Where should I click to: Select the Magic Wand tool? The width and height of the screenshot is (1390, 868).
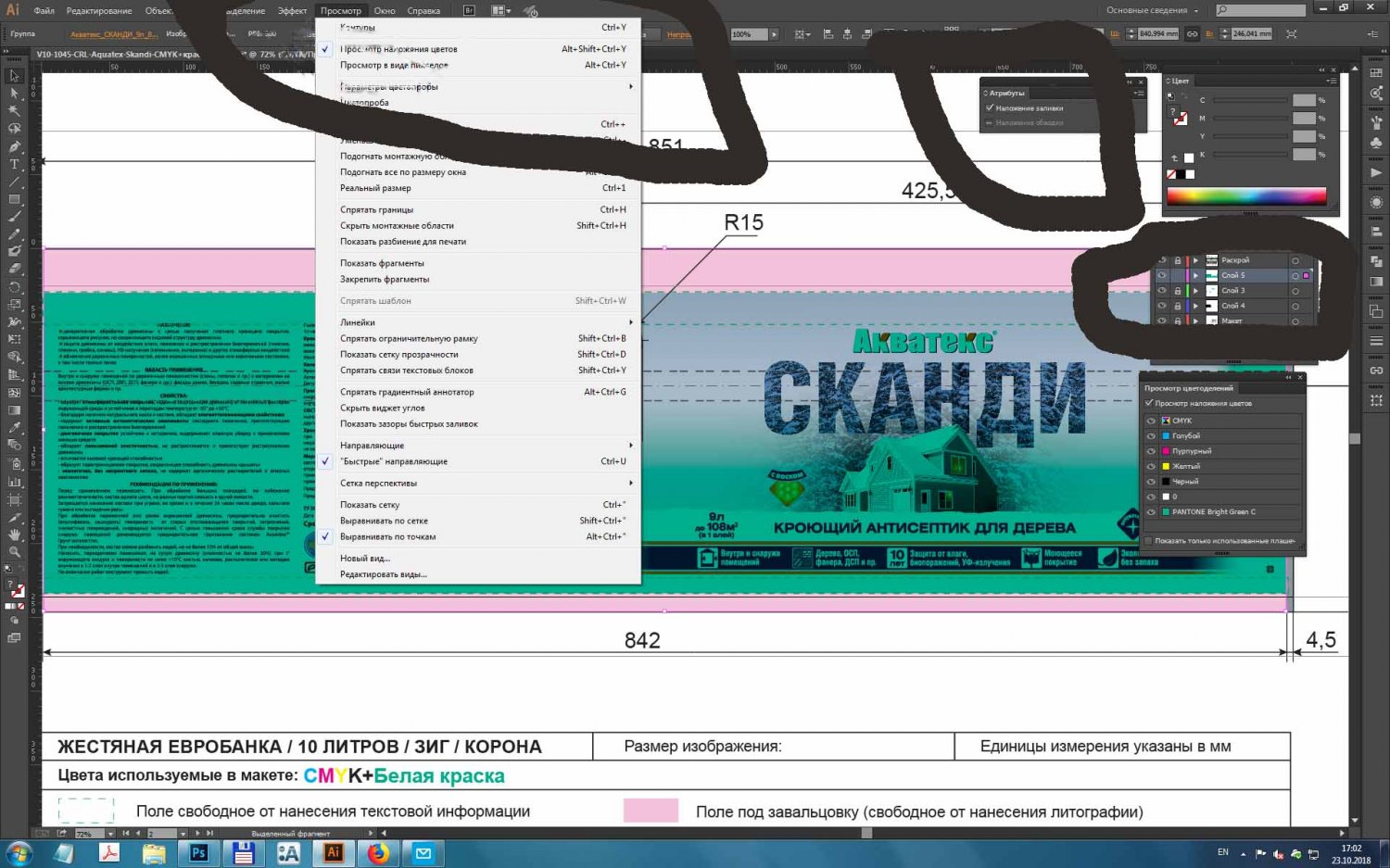click(x=14, y=111)
